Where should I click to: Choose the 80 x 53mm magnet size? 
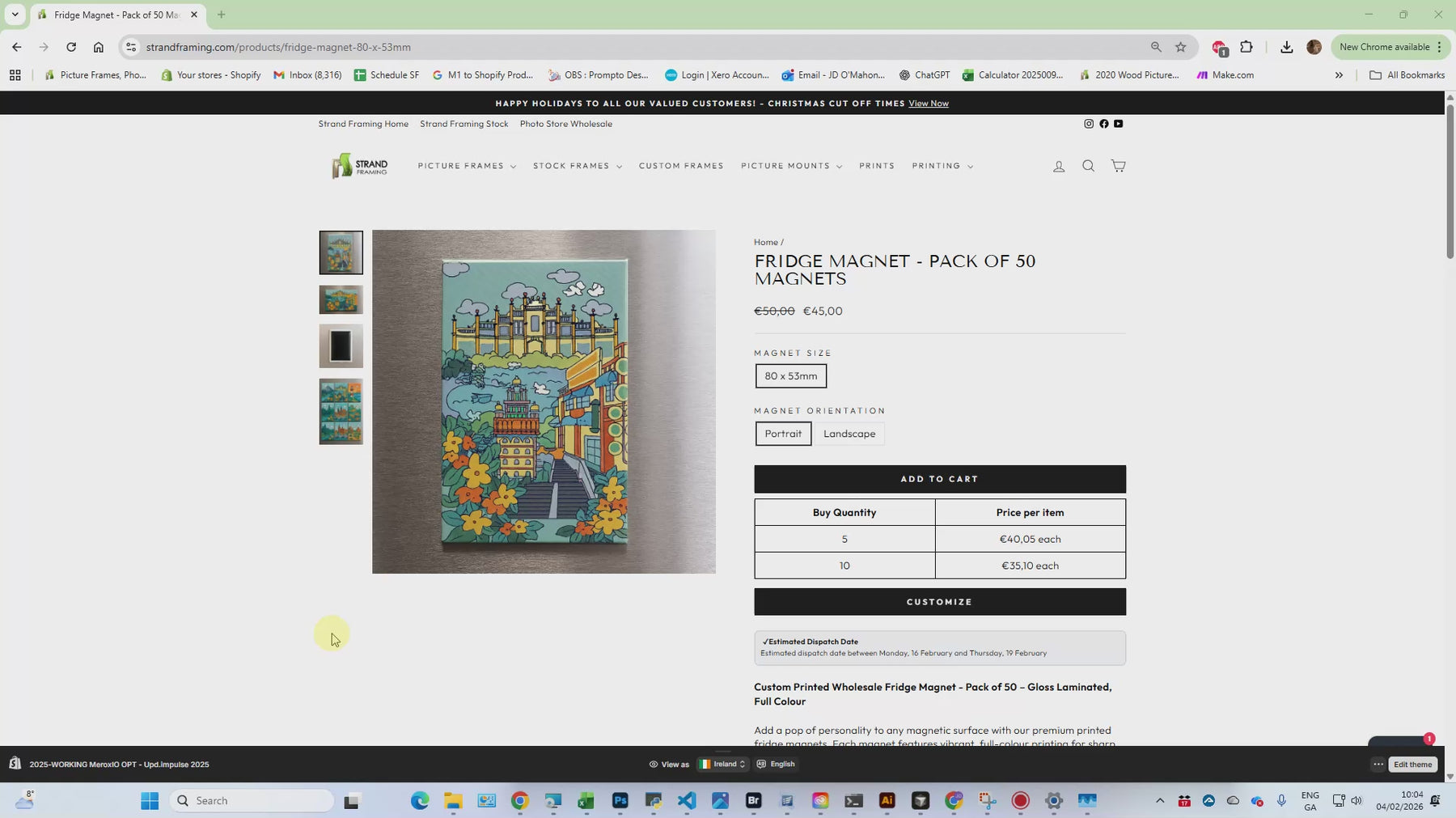click(x=790, y=376)
